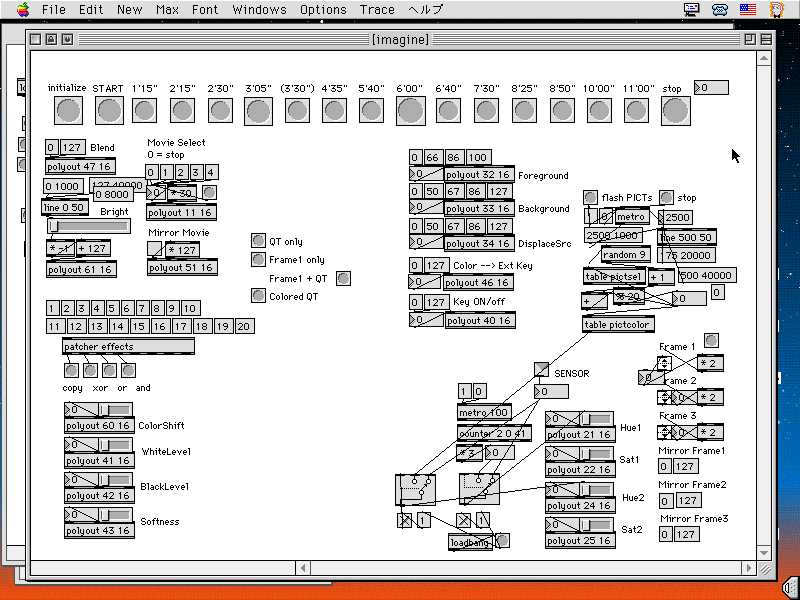Click the patcher effects object
This screenshot has height=600, width=800.
[128, 346]
